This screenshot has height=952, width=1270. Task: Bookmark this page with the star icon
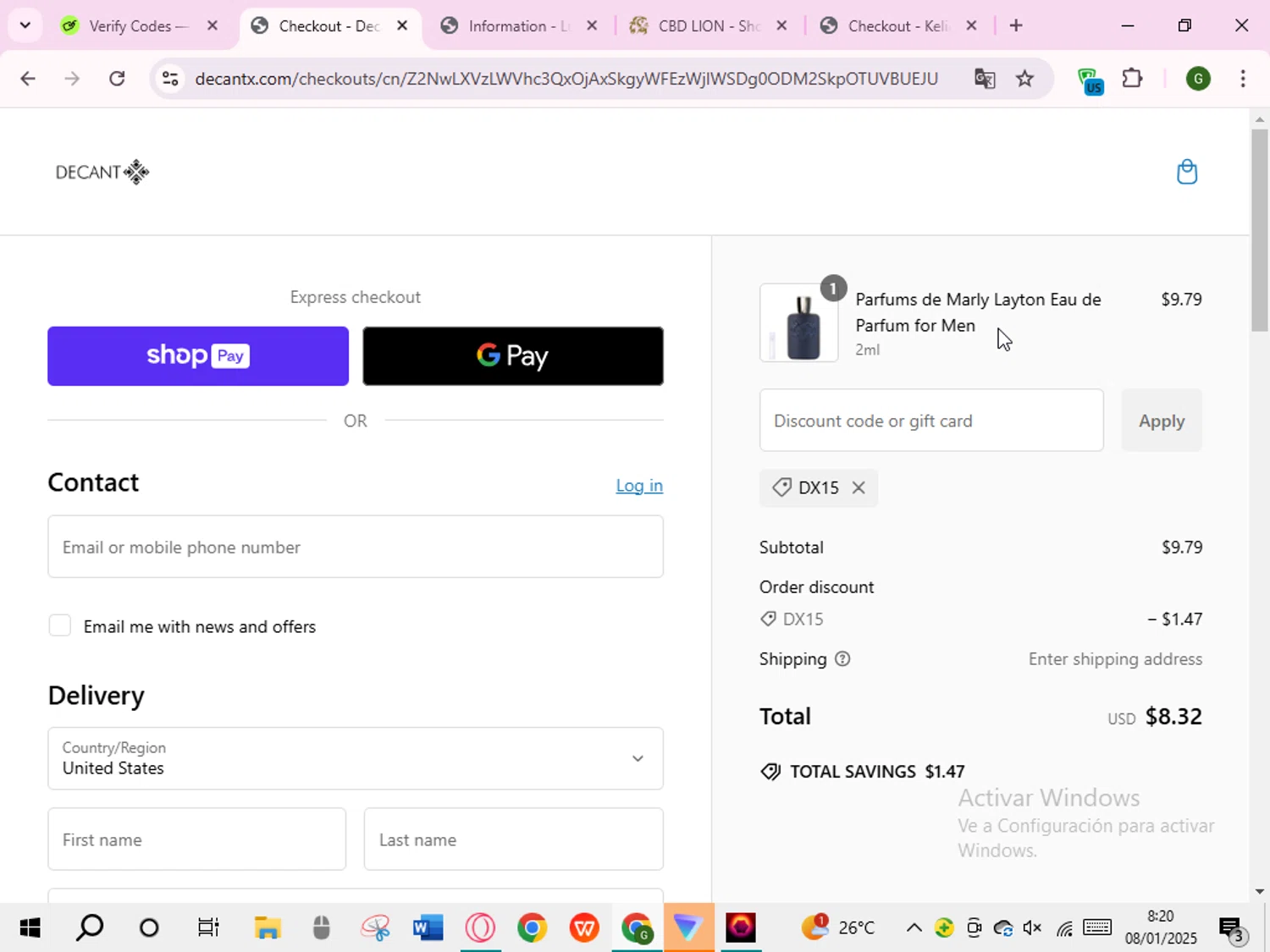tap(1025, 79)
